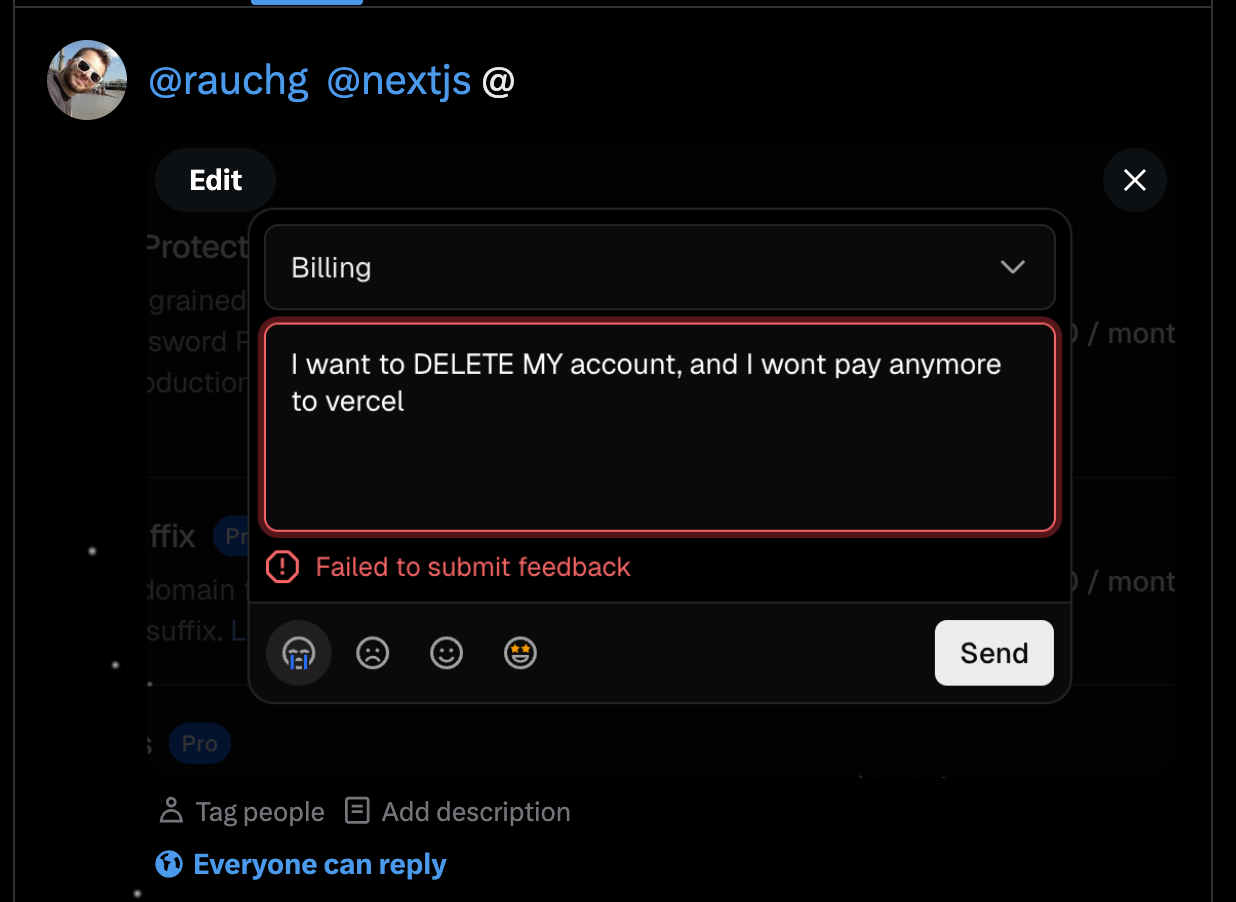Toggle the star-eyes feedback rating
The height and width of the screenshot is (902, 1236).
pyautogui.click(x=520, y=652)
